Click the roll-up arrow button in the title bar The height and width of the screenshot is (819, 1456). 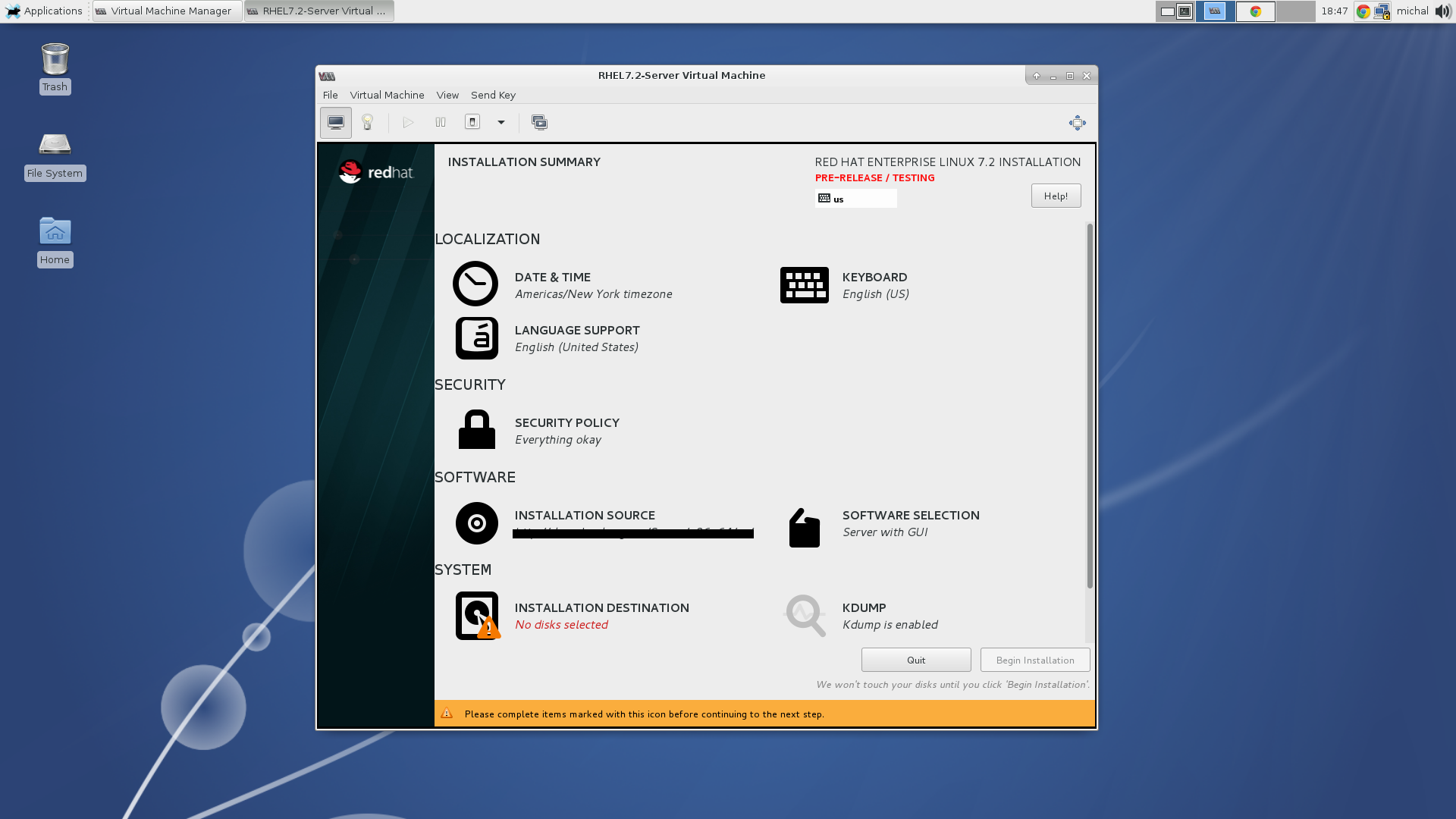click(x=1037, y=76)
